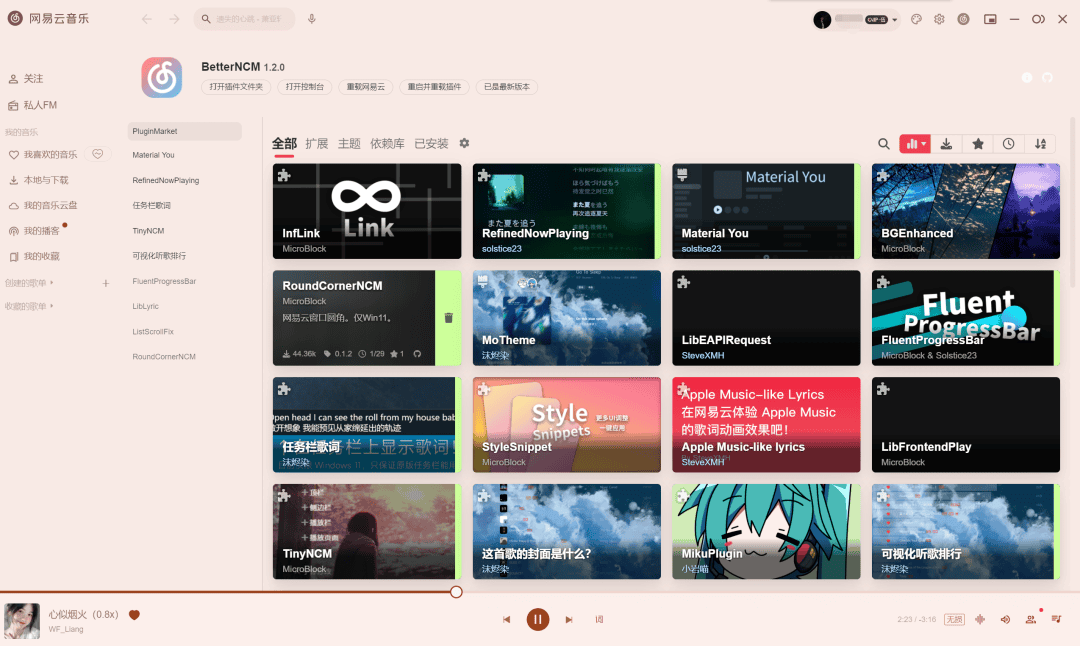Open GitHub icon on RoundCornerNCM card
Viewport: 1080px width, 646px height.
coord(417,354)
